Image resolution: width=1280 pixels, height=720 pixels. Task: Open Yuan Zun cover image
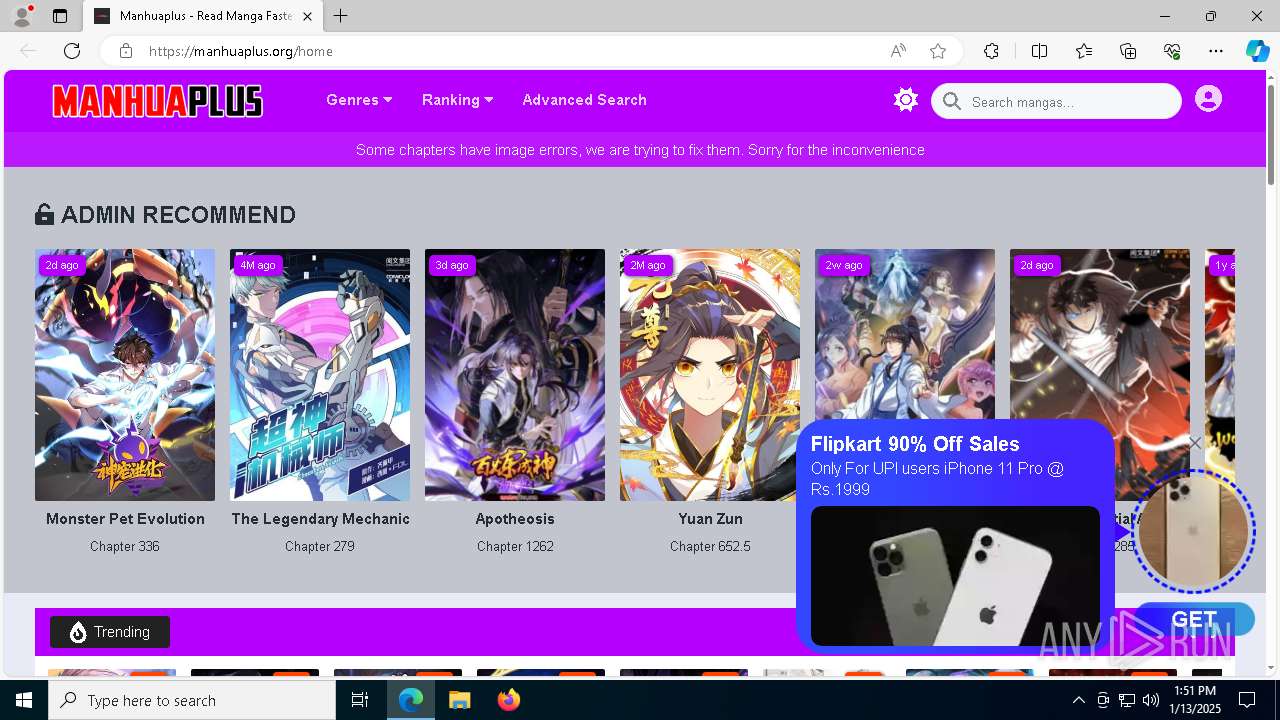(710, 375)
